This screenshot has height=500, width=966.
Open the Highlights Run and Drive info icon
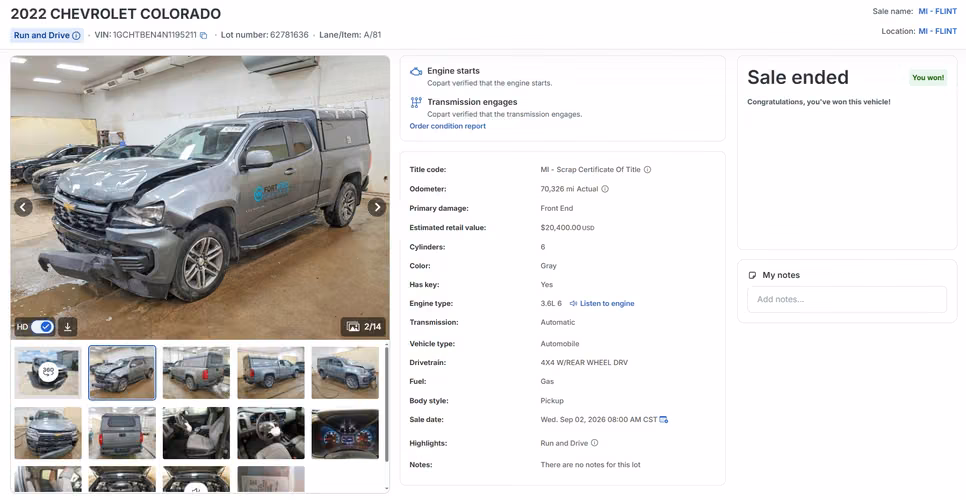pyautogui.click(x=595, y=443)
